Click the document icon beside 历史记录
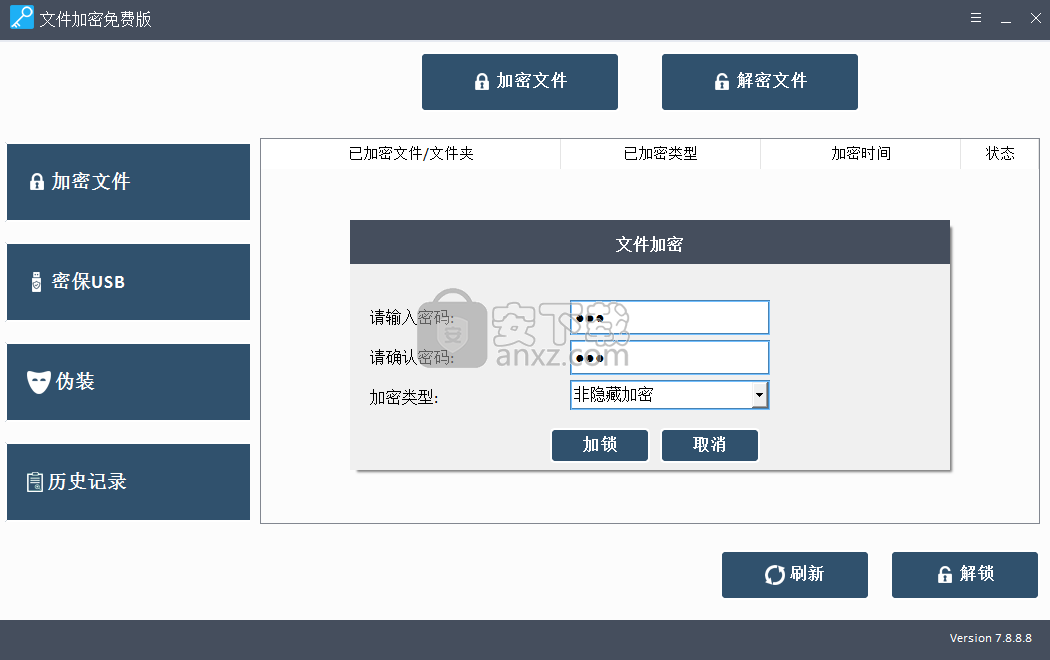 click(x=37, y=481)
